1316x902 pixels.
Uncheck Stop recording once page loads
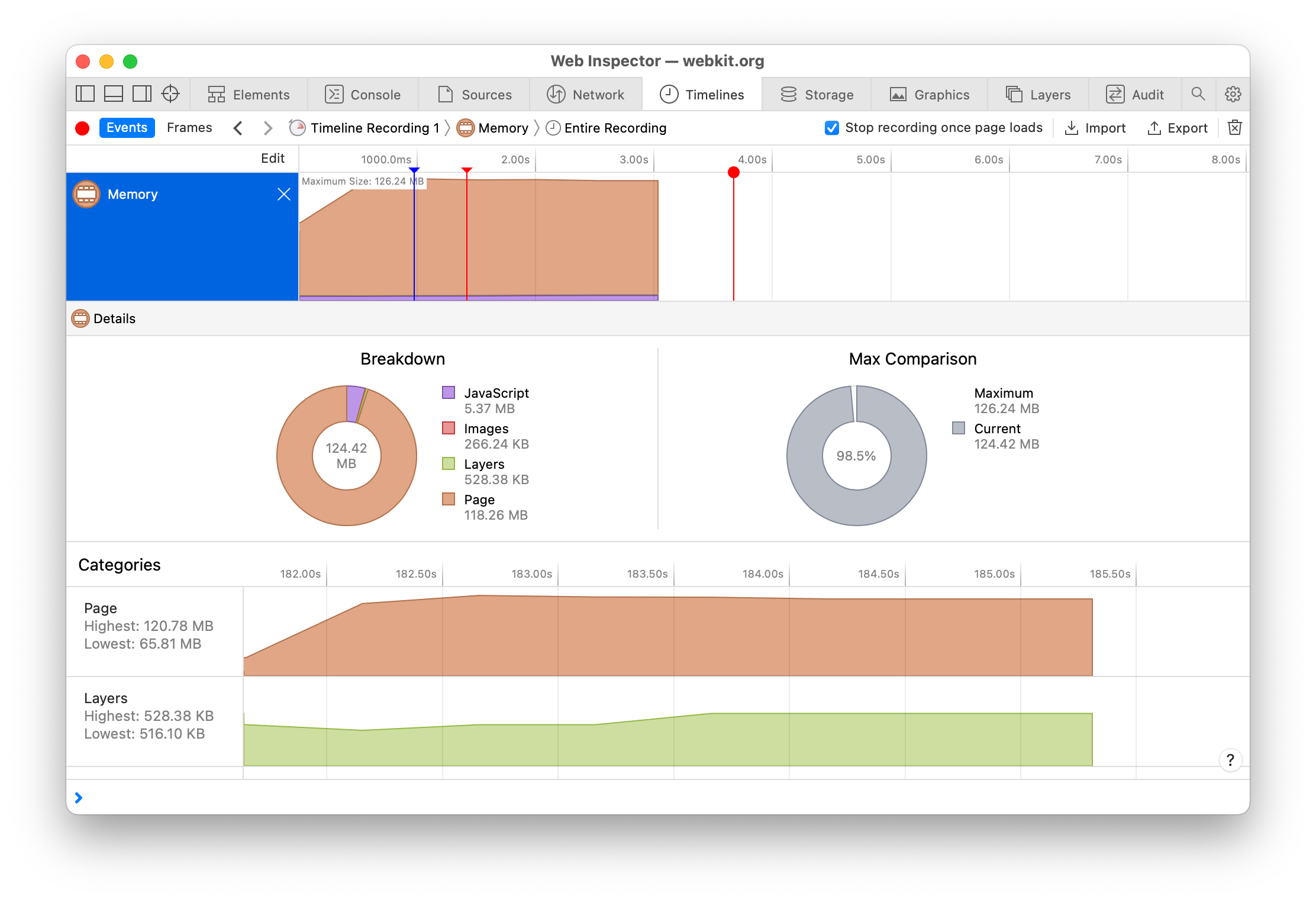click(831, 128)
